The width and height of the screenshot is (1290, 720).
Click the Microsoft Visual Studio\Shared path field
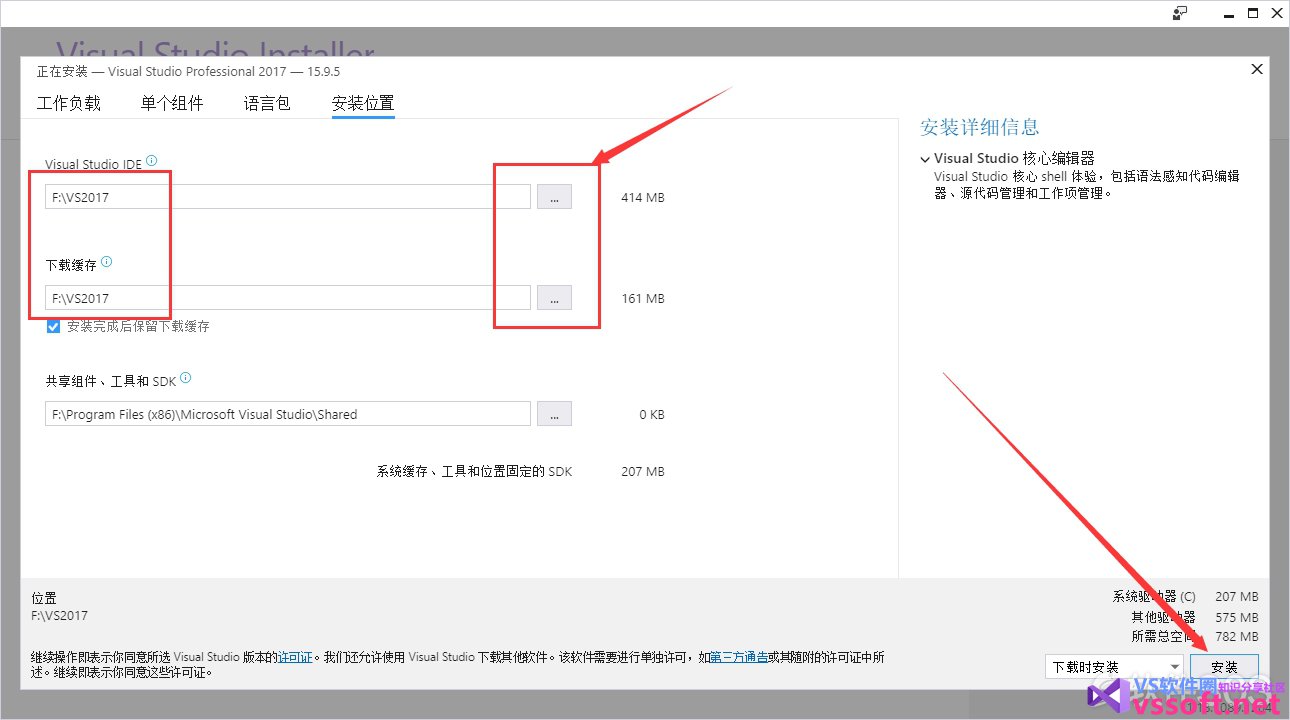click(x=288, y=413)
